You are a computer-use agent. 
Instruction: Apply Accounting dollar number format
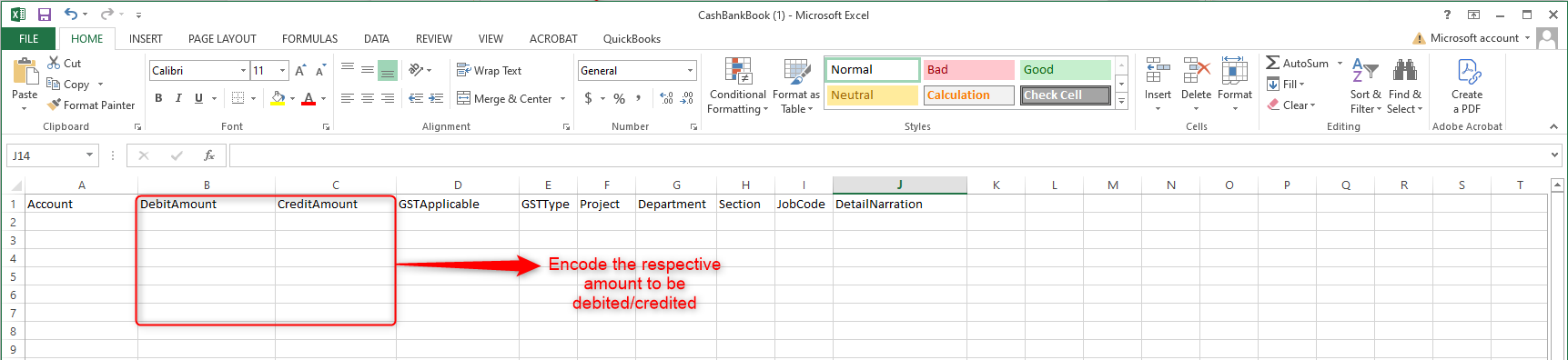click(x=589, y=98)
